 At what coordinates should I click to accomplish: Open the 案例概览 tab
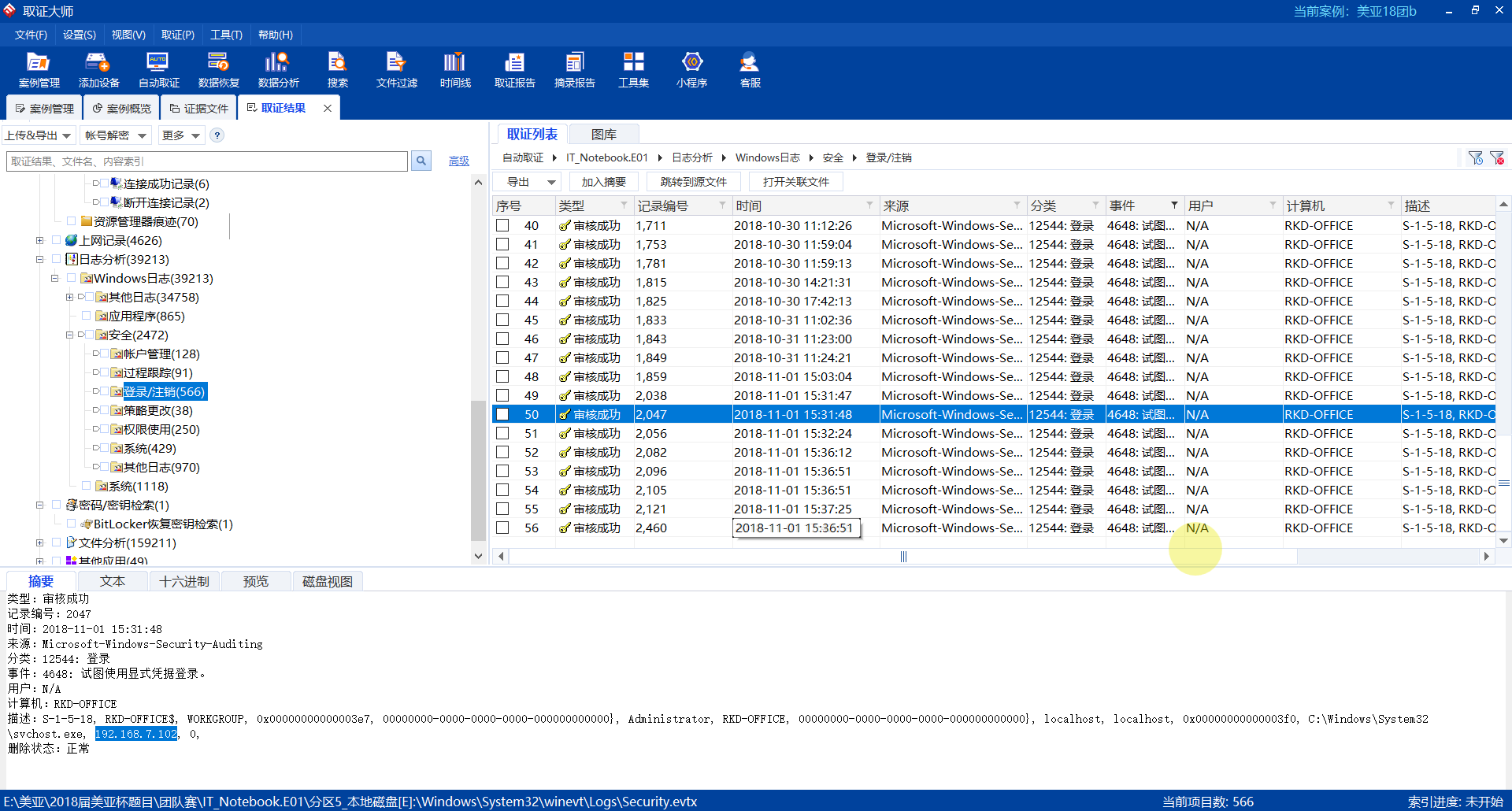tap(121, 108)
